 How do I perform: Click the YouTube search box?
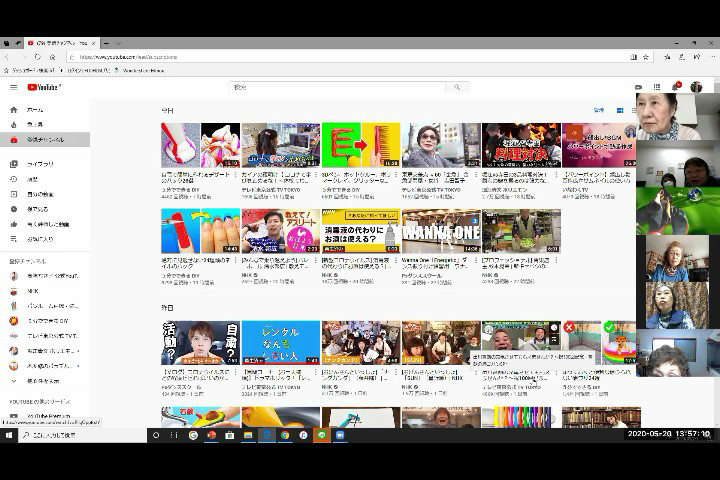click(340, 87)
